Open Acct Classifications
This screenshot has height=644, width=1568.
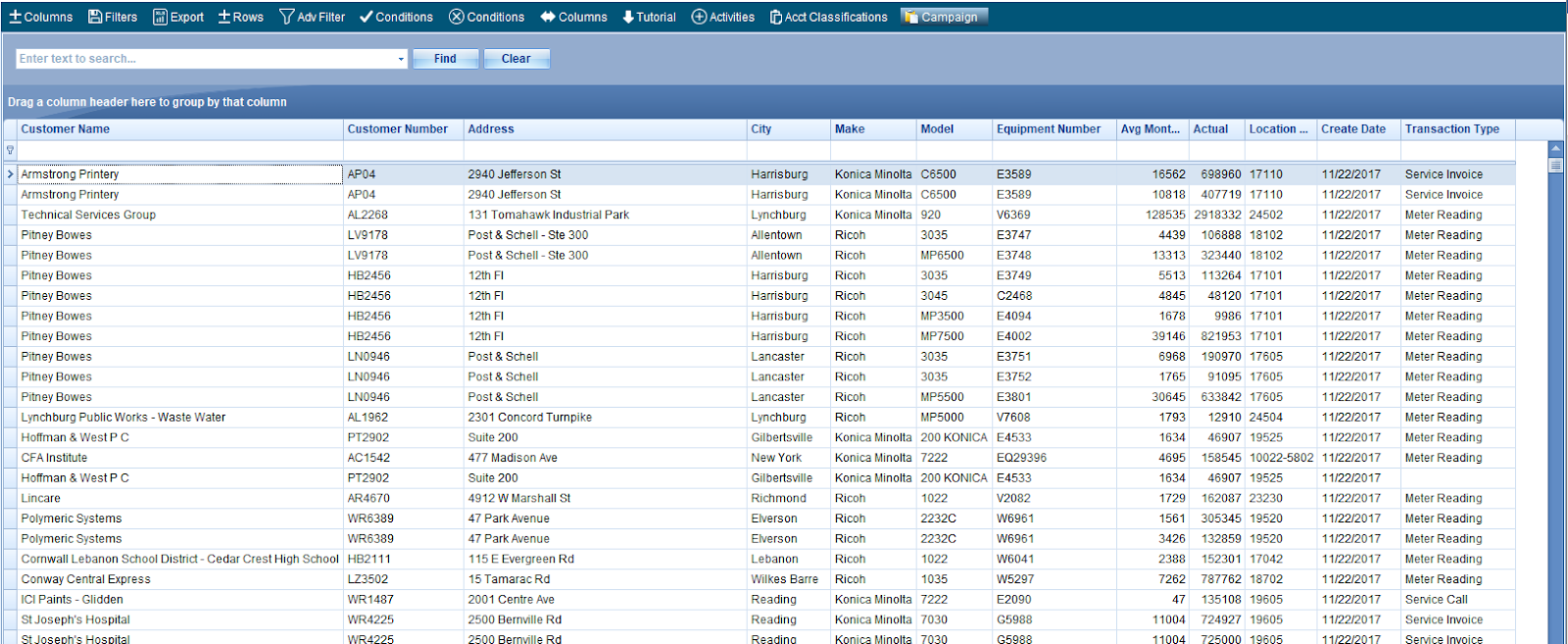click(x=829, y=17)
